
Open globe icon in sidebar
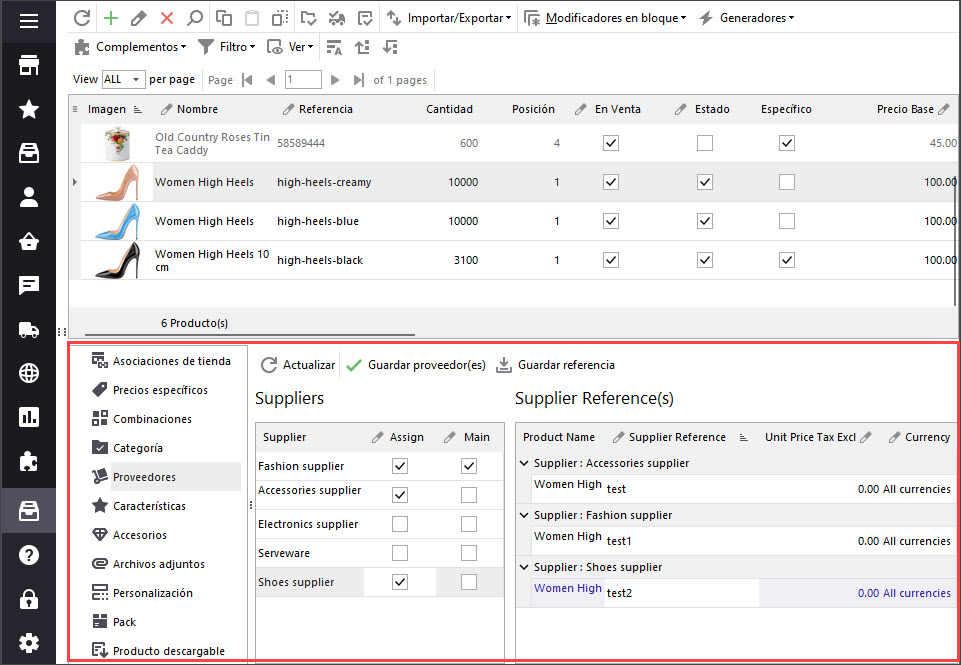(29, 373)
